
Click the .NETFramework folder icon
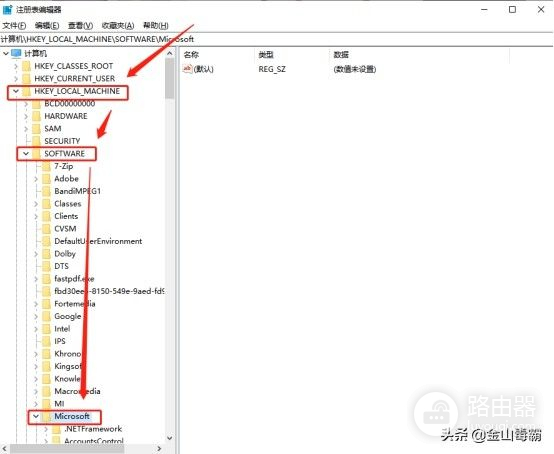pyautogui.click(x=56, y=429)
